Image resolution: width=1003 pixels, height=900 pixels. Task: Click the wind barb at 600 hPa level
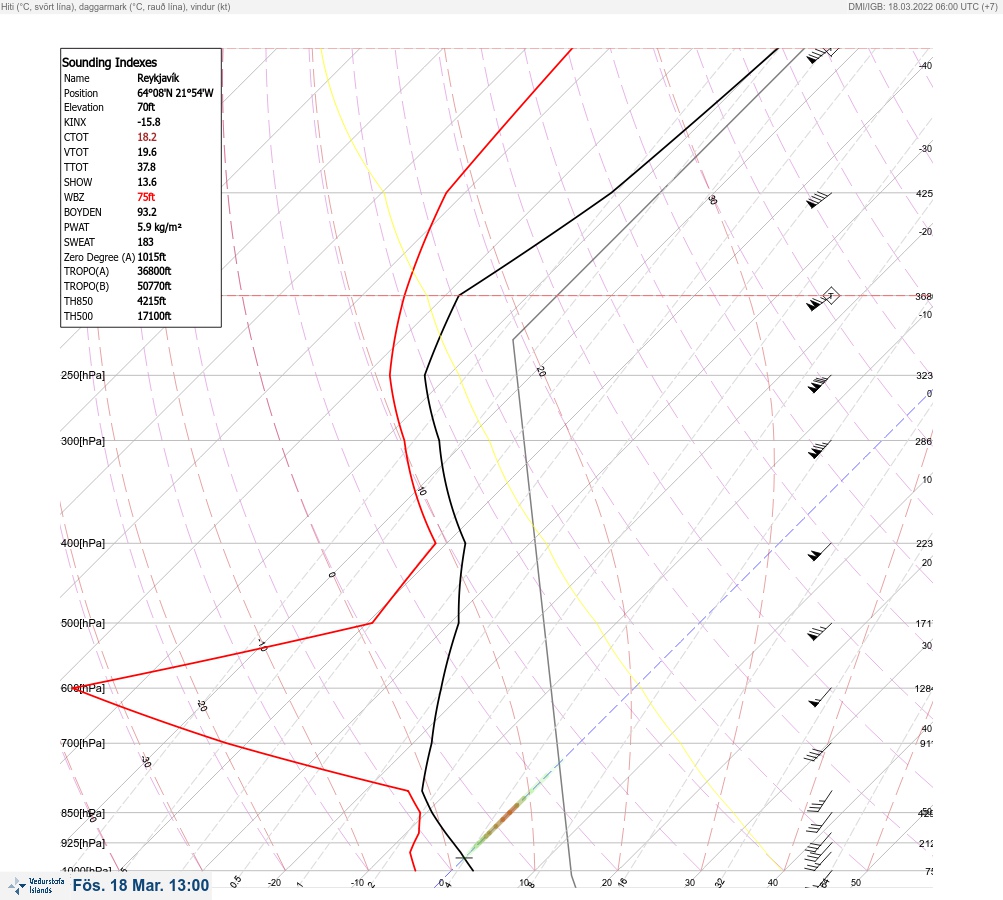(820, 697)
